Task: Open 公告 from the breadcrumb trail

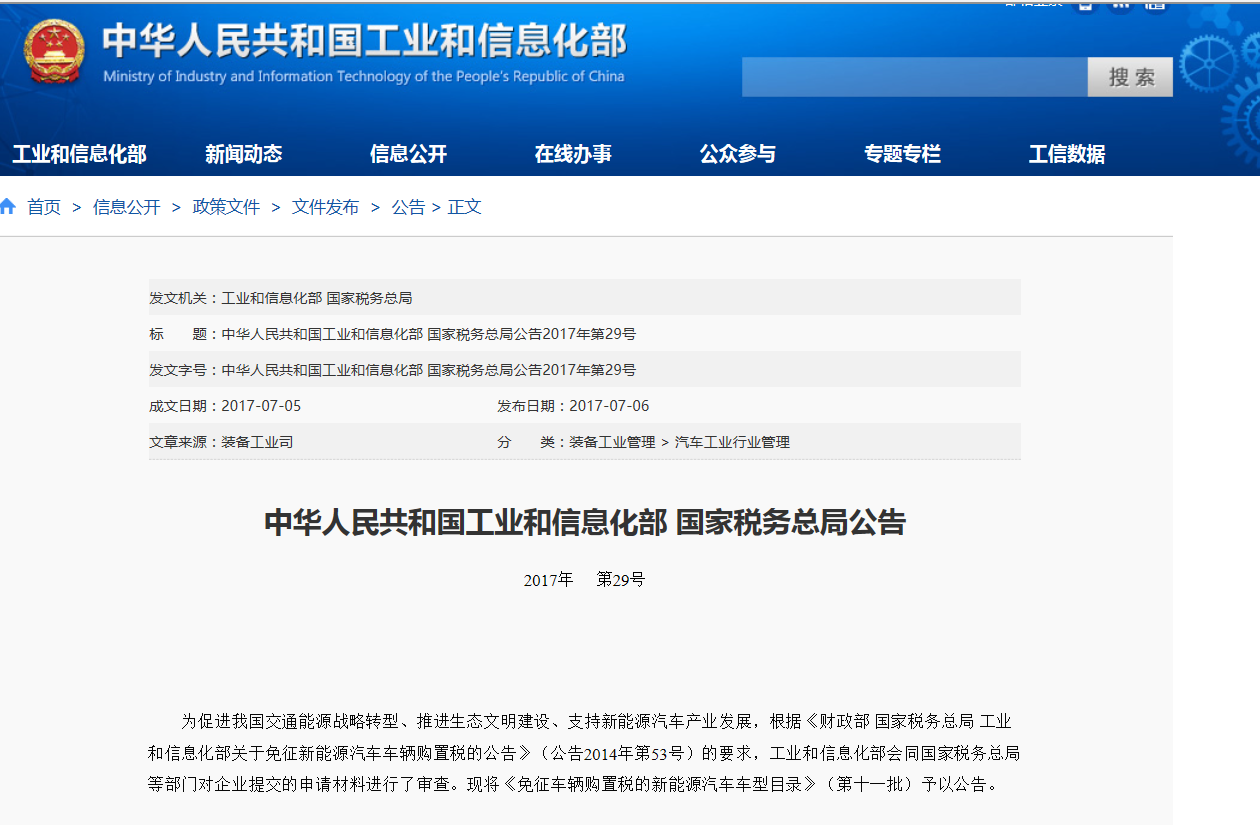Action: 408,206
